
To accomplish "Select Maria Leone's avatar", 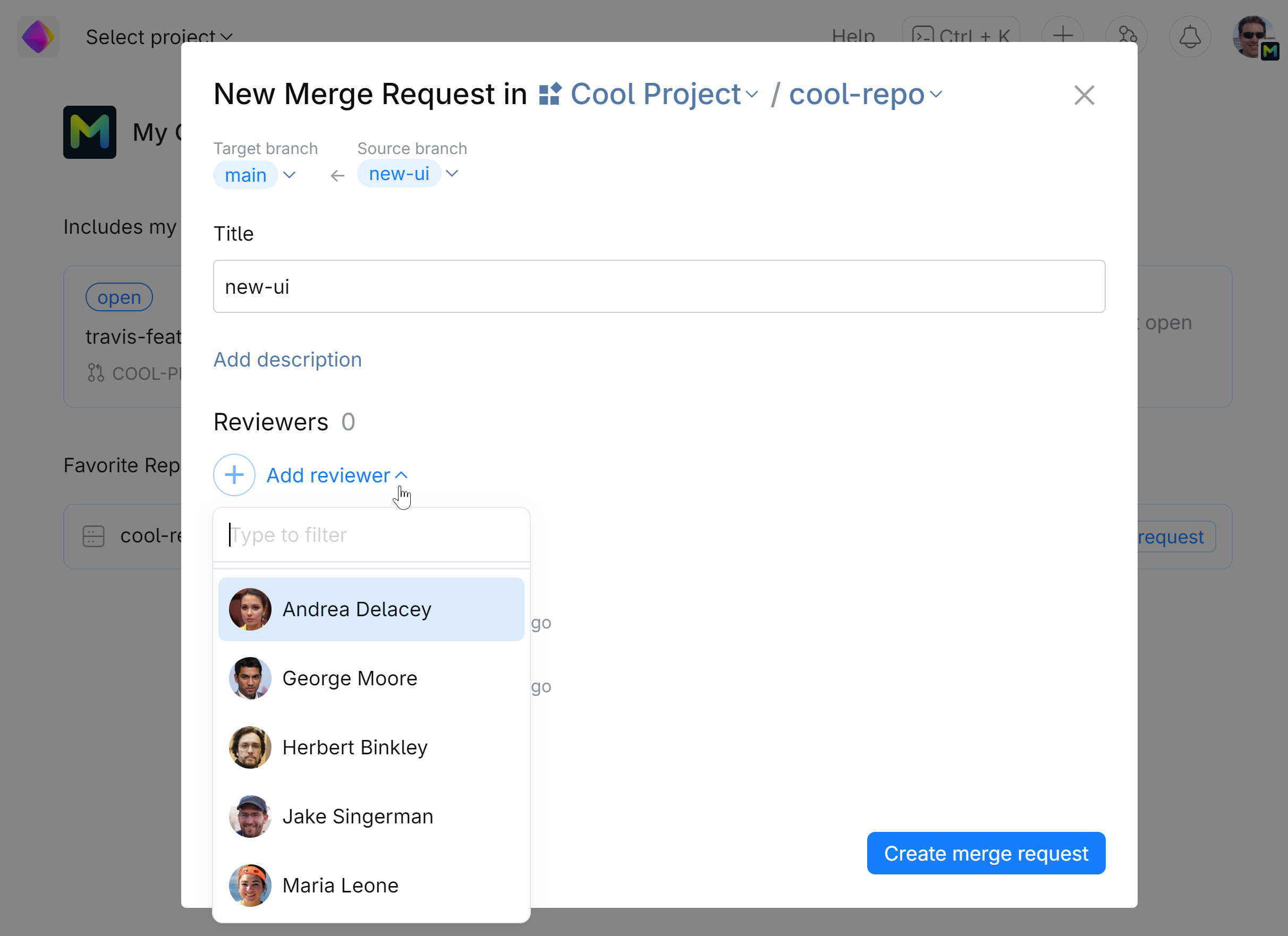I will tap(250, 885).
